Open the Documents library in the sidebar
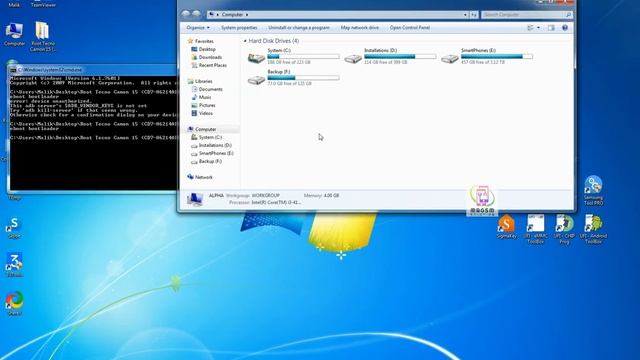Image resolution: width=640 pixels, height=360 pixels. (211, 89)
